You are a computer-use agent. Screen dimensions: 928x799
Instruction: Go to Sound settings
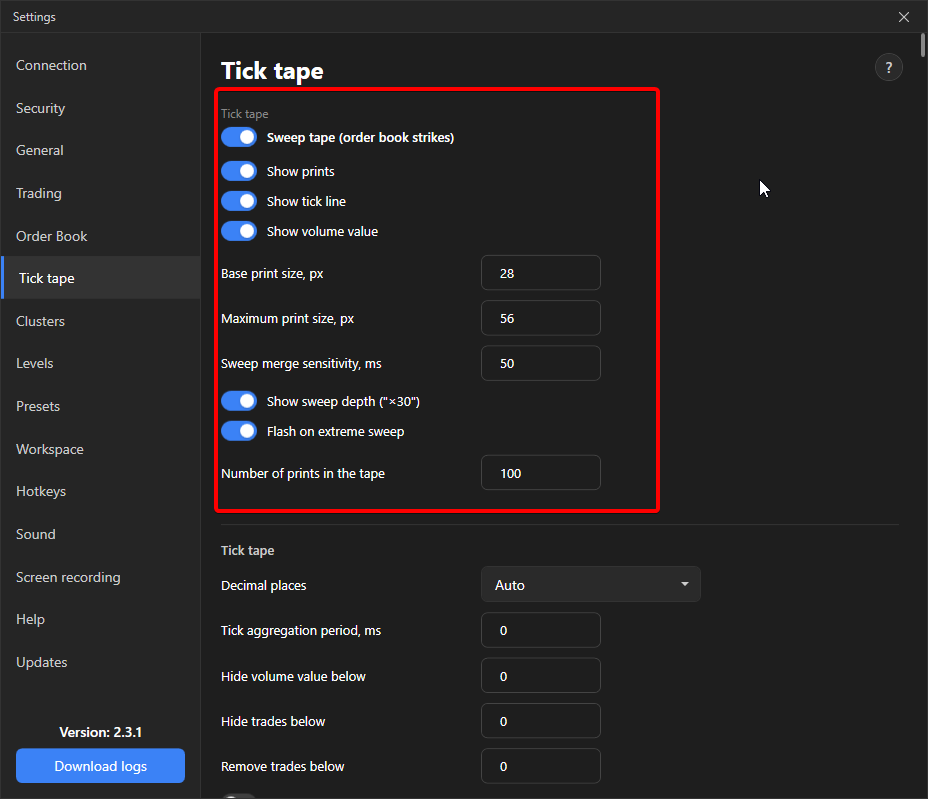pos(101,534)
